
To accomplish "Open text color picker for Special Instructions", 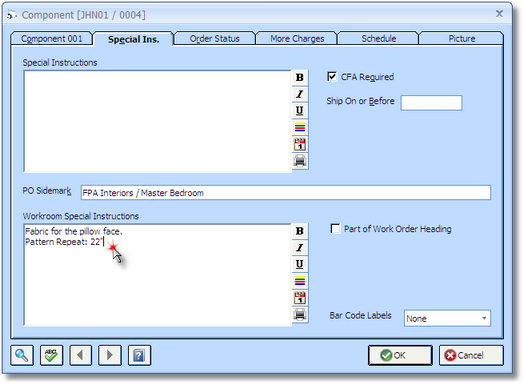I will pos(300,127).
